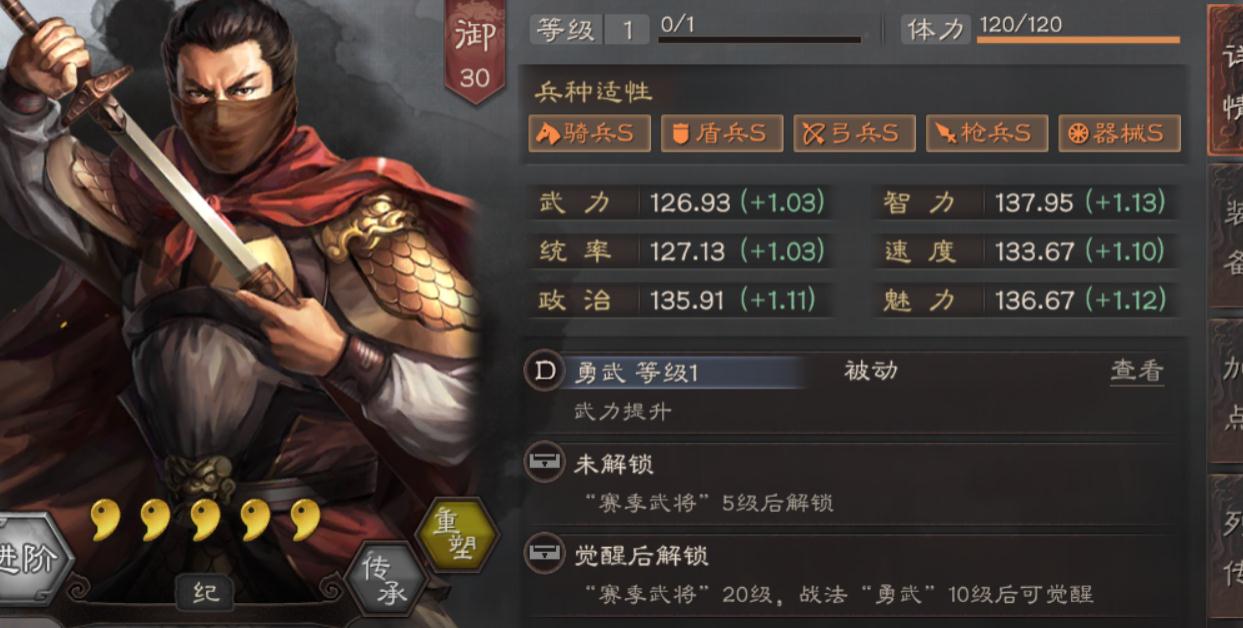The height and width of the screenshot is (628, 1243).
Task: Open the 传承 inheritance hexagon button
Action: [x=385, y=580]
